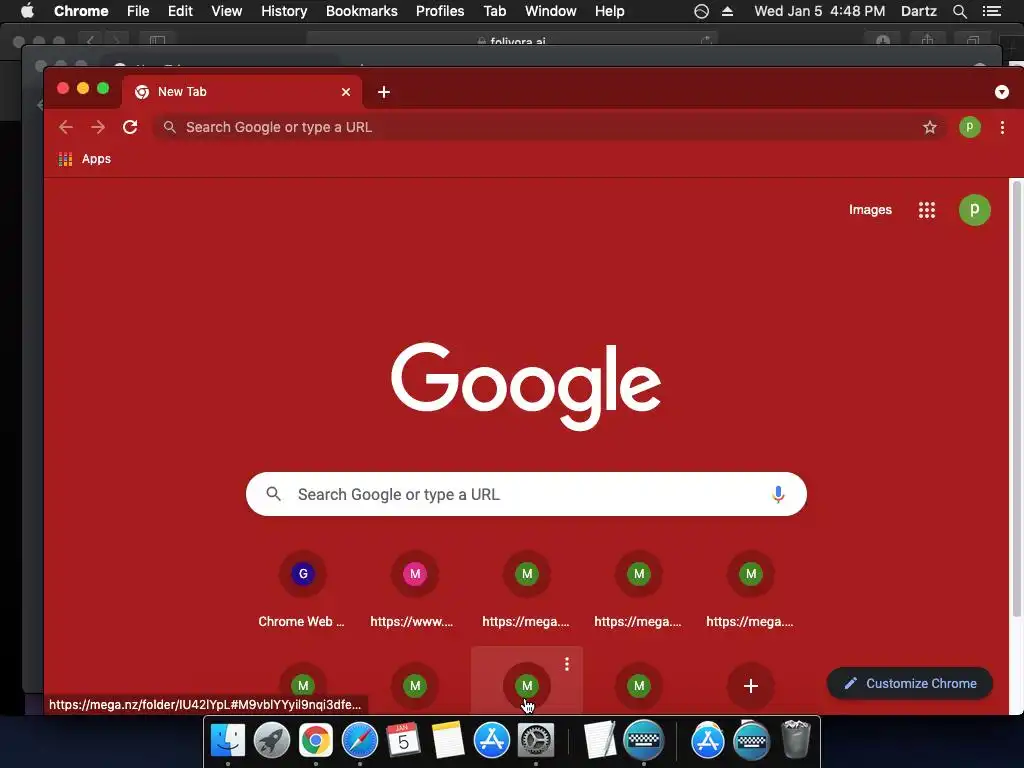Open the Apple menu
Screen dimensions: 1024x768
(27, 11)
